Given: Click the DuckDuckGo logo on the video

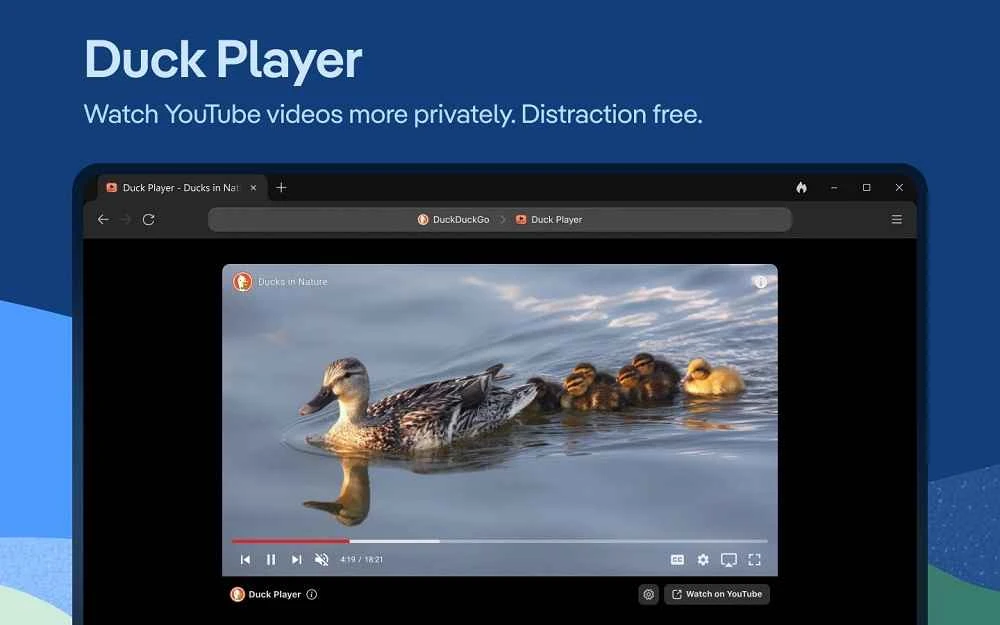Looking at the screenshot, I should tap(242, 281).
